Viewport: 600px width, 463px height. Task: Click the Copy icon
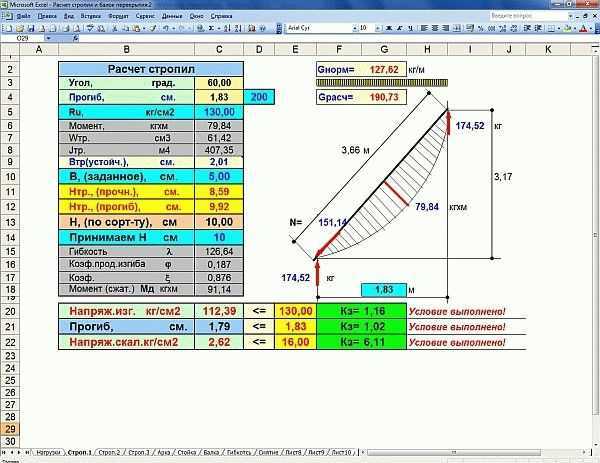click(125, 28)
